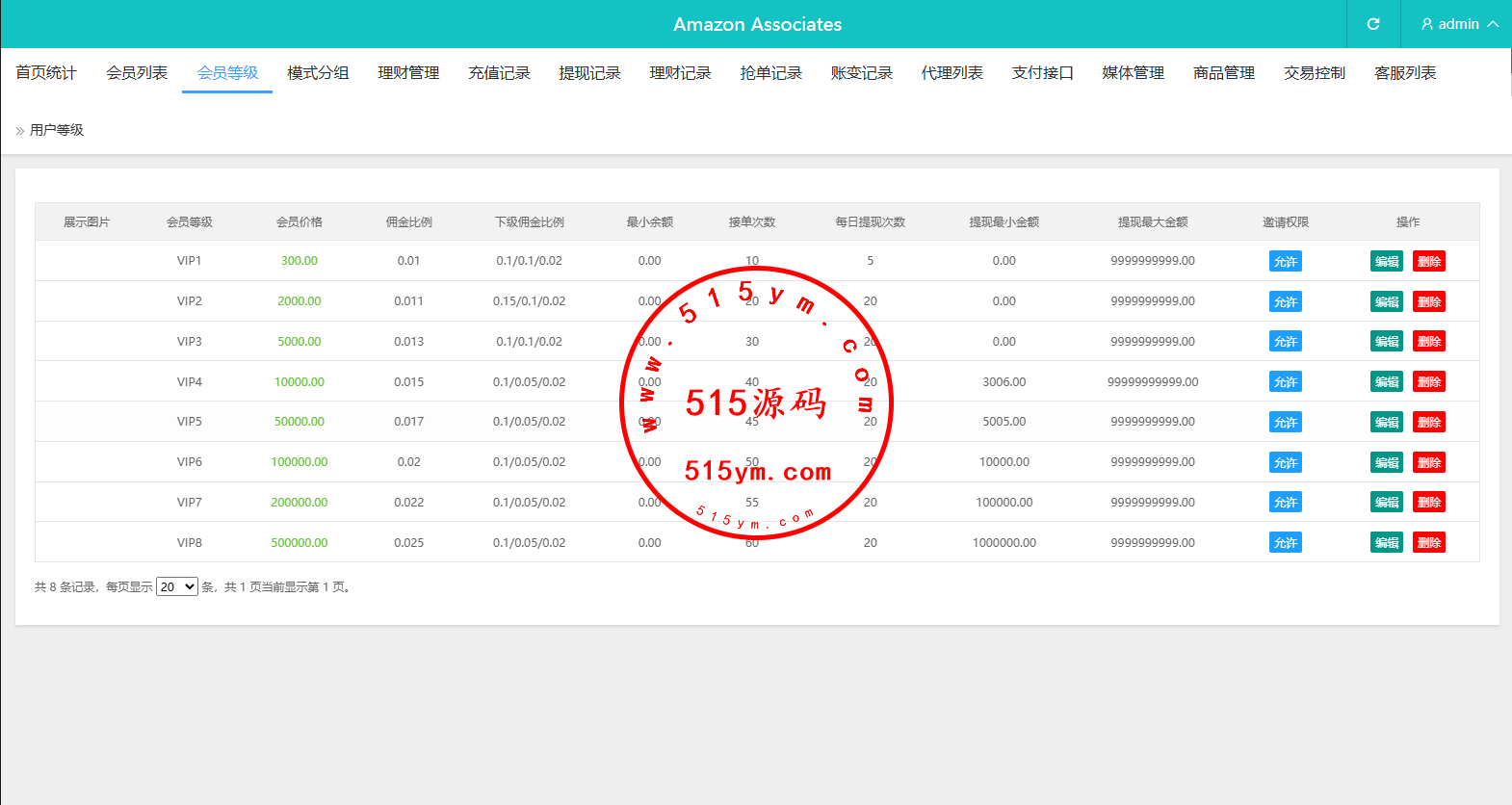The image size is (1512, 805).
Task: Navigate to 交易控制 tab
Action: [x=1314, y=73]
